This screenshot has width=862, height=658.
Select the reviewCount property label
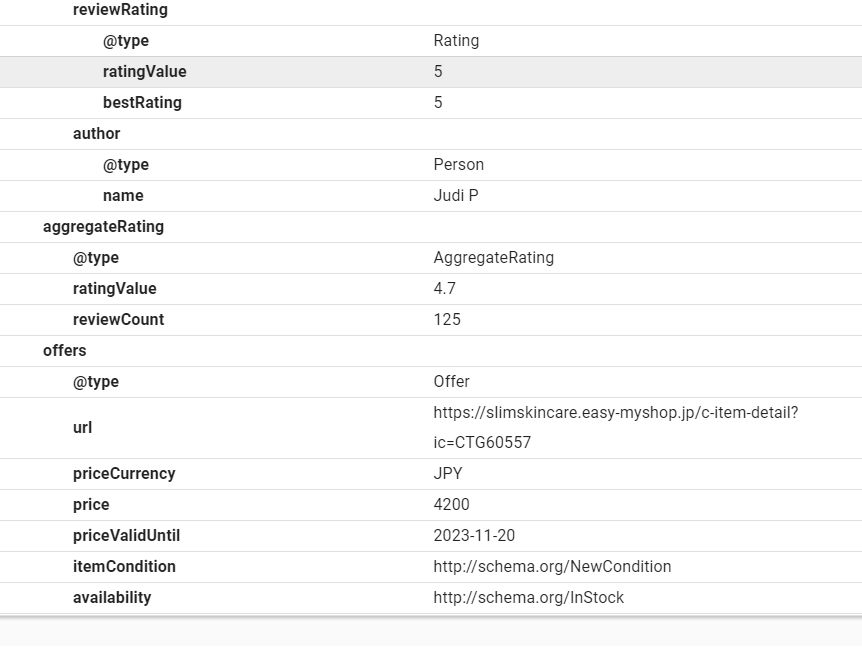(x=118, y=320)
